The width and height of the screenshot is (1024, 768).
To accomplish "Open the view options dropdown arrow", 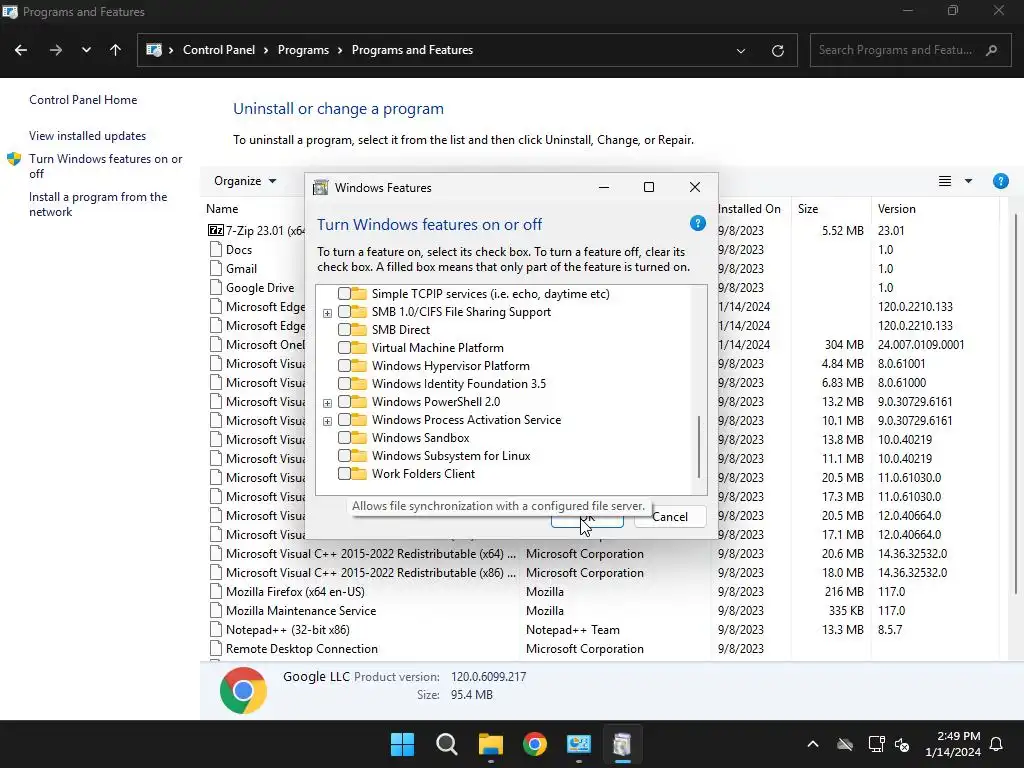I will coord(968,181).
